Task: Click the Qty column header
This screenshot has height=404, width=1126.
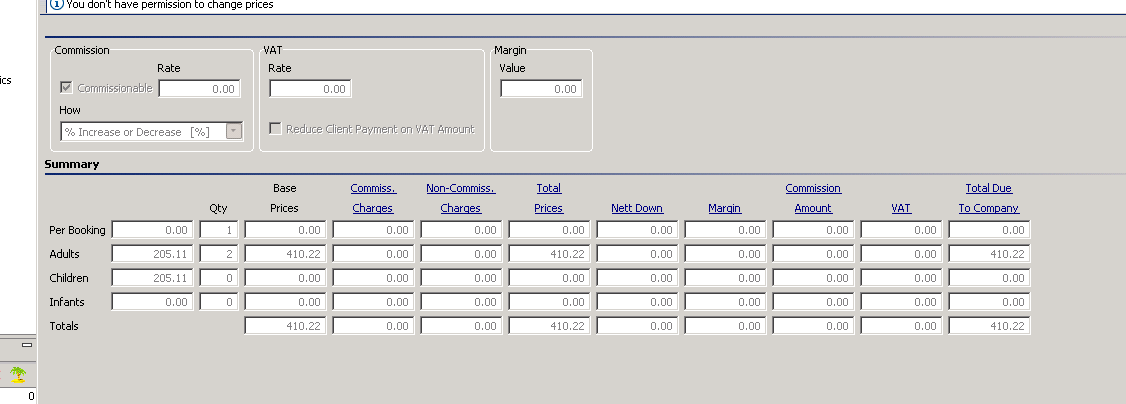Action: point(218,208)
